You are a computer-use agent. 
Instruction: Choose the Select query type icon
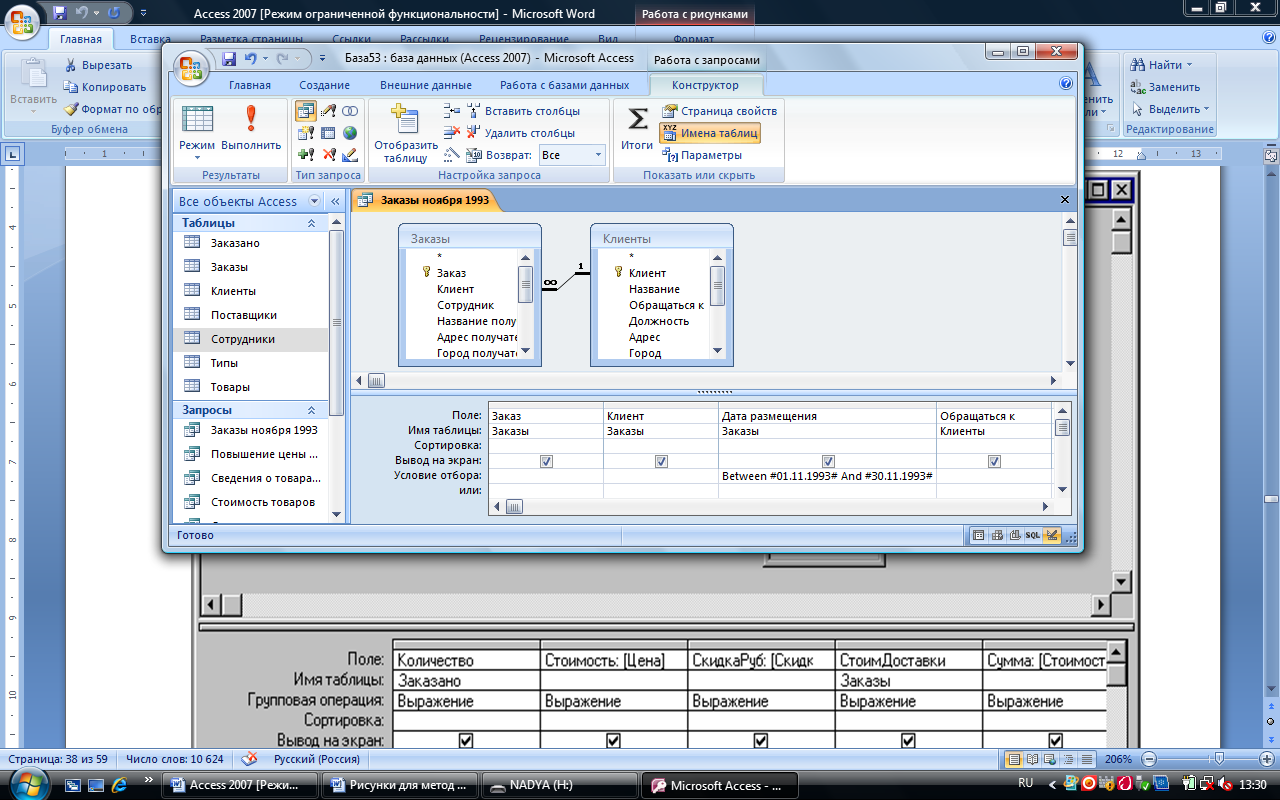tap(305, 111)
